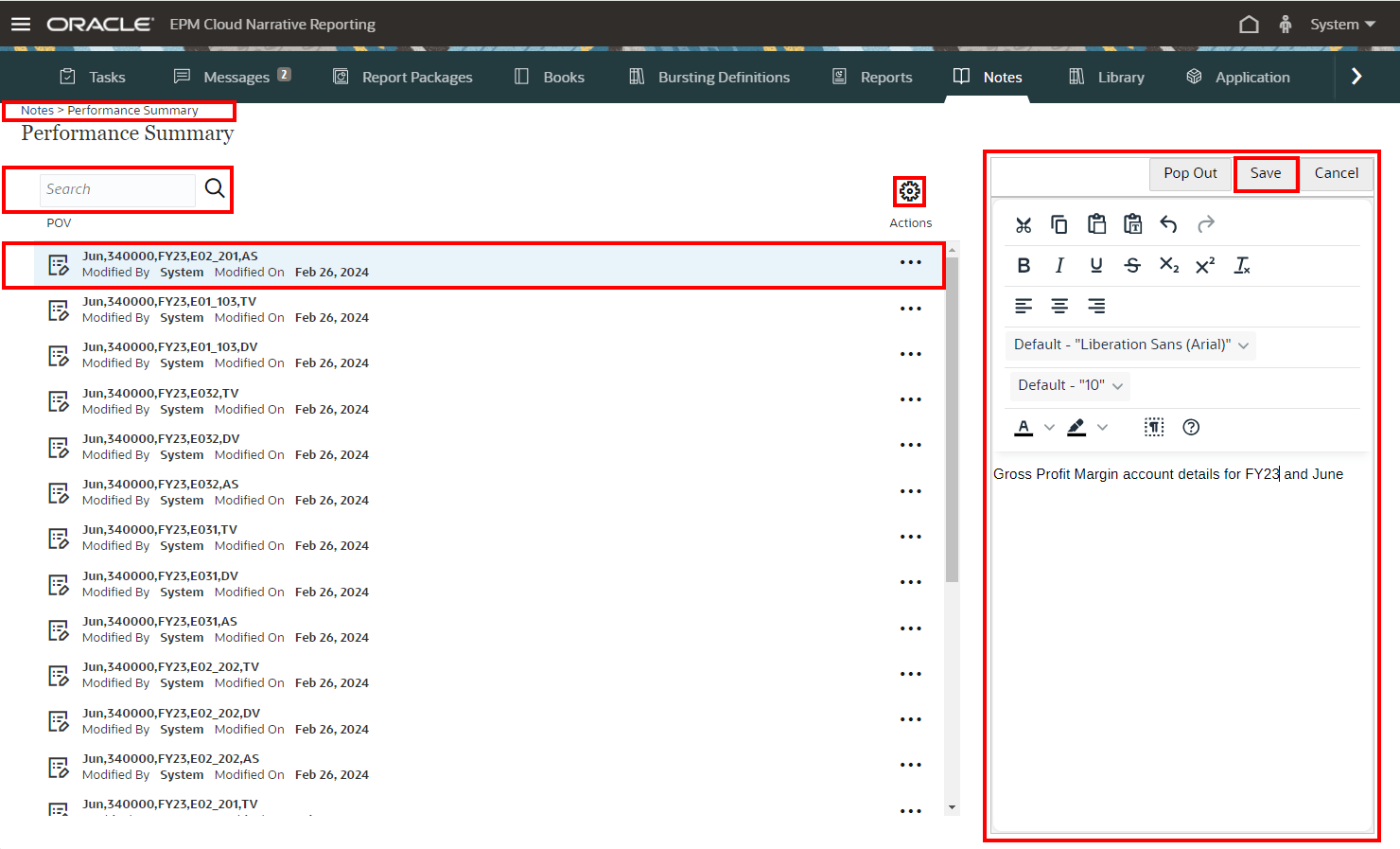
Task: Paste from clipboard
Action: [1096, 224]
